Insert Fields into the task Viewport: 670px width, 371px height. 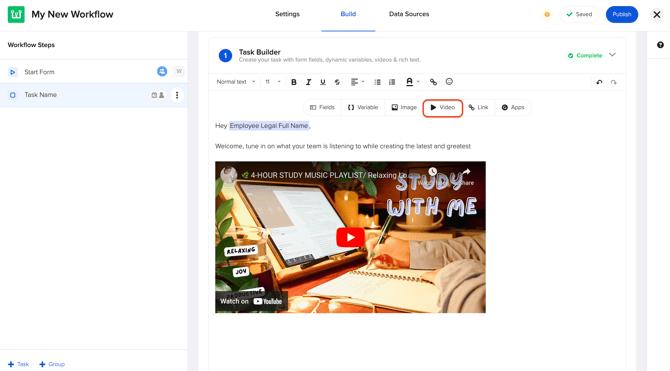(x=322, y=107)
